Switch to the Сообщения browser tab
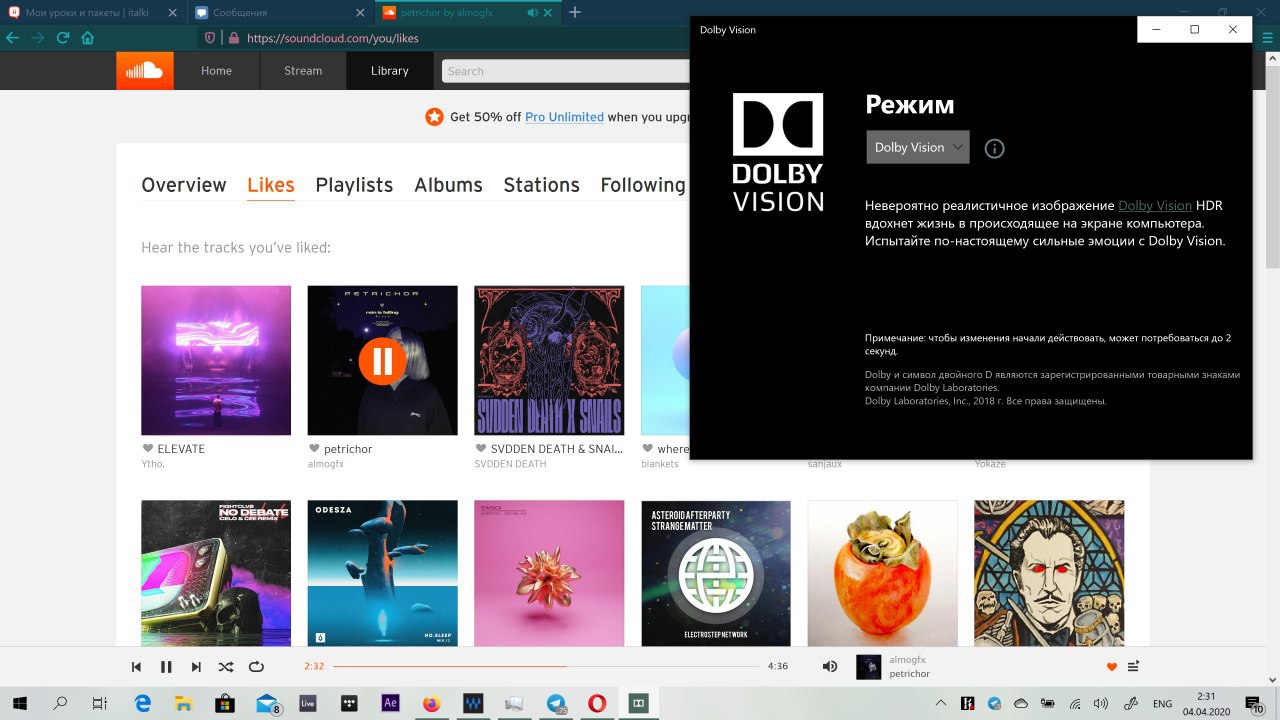 click(281, 13)
